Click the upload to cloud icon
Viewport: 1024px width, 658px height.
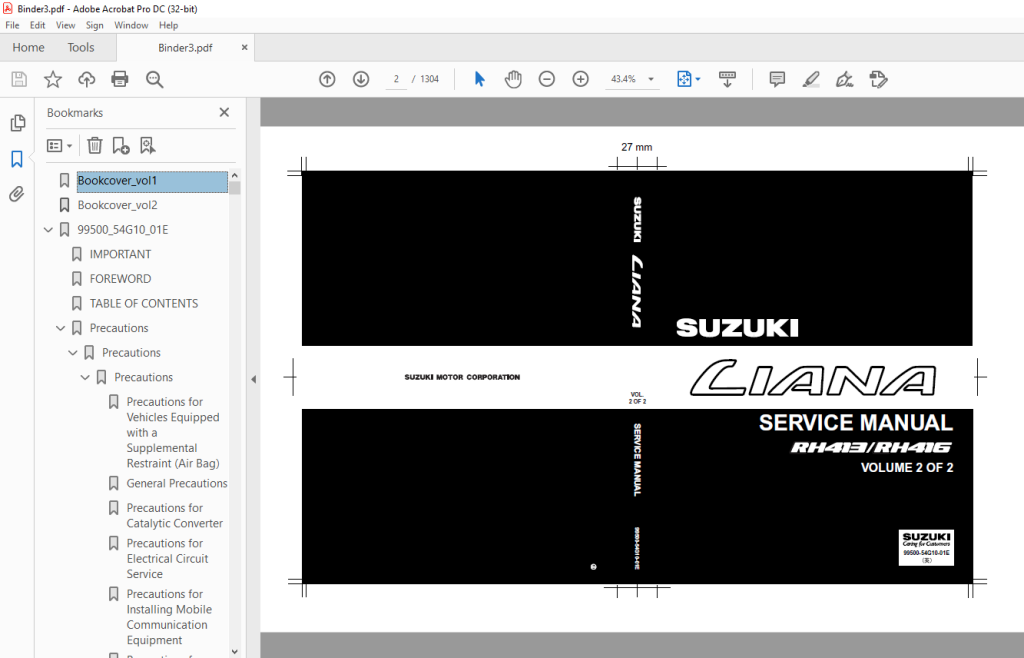click(x=86, y=80)
